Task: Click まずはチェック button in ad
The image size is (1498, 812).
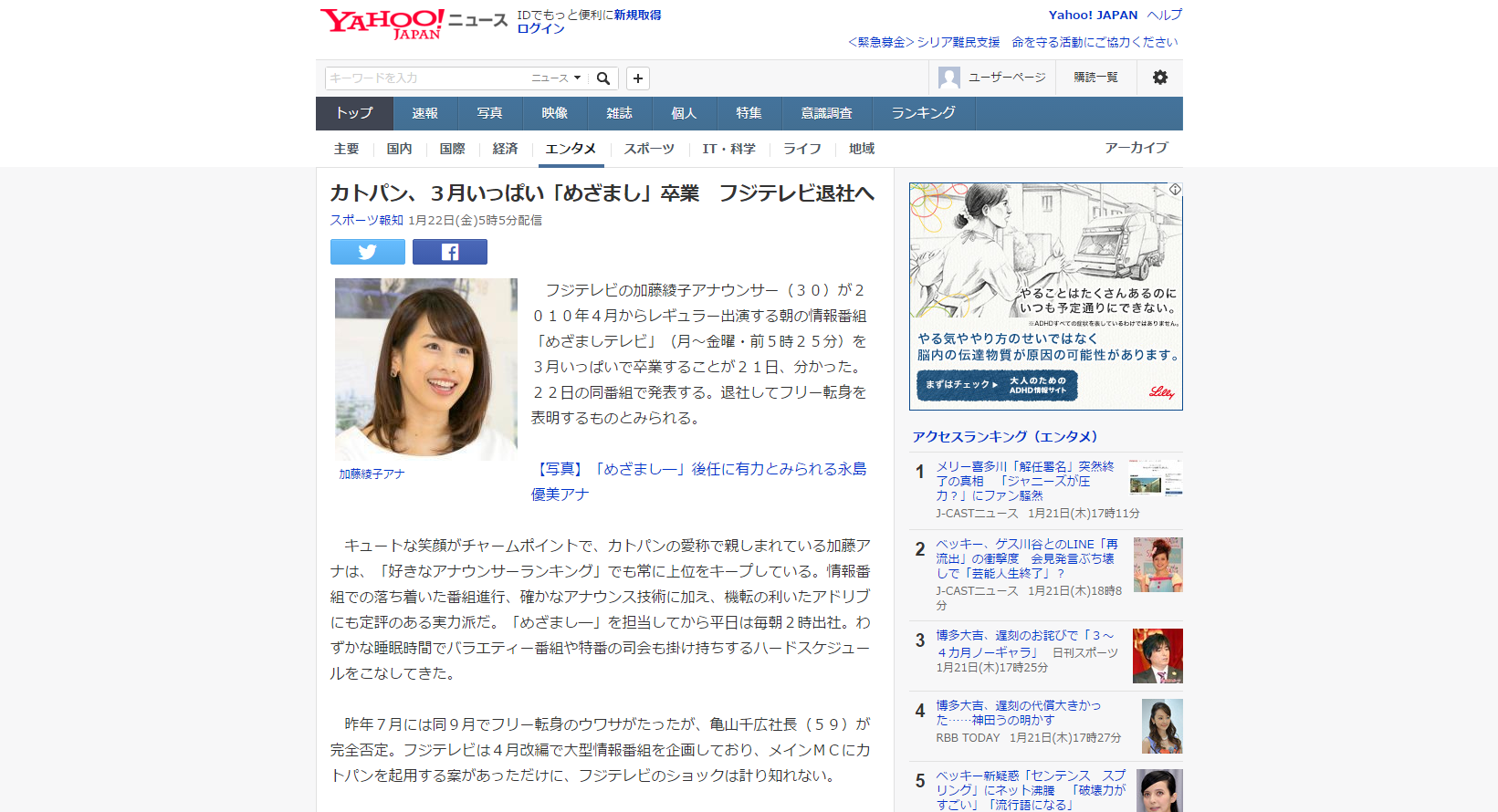Action: click(997, 385)
